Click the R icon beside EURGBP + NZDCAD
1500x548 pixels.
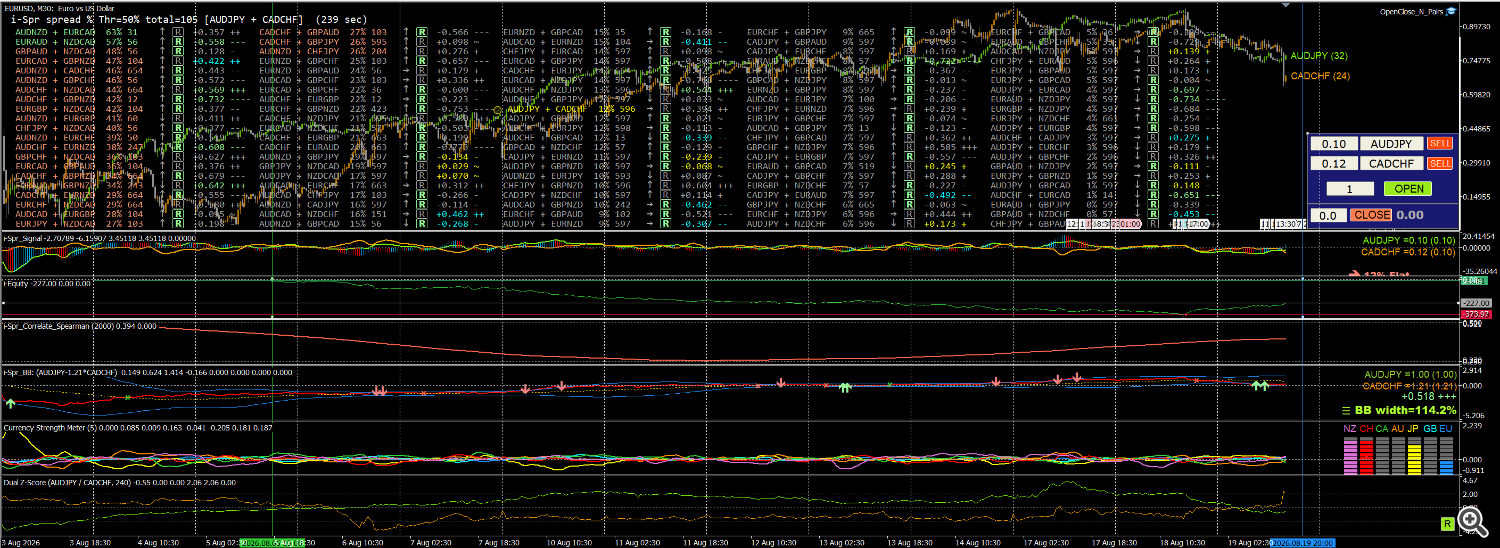[177, 110]
